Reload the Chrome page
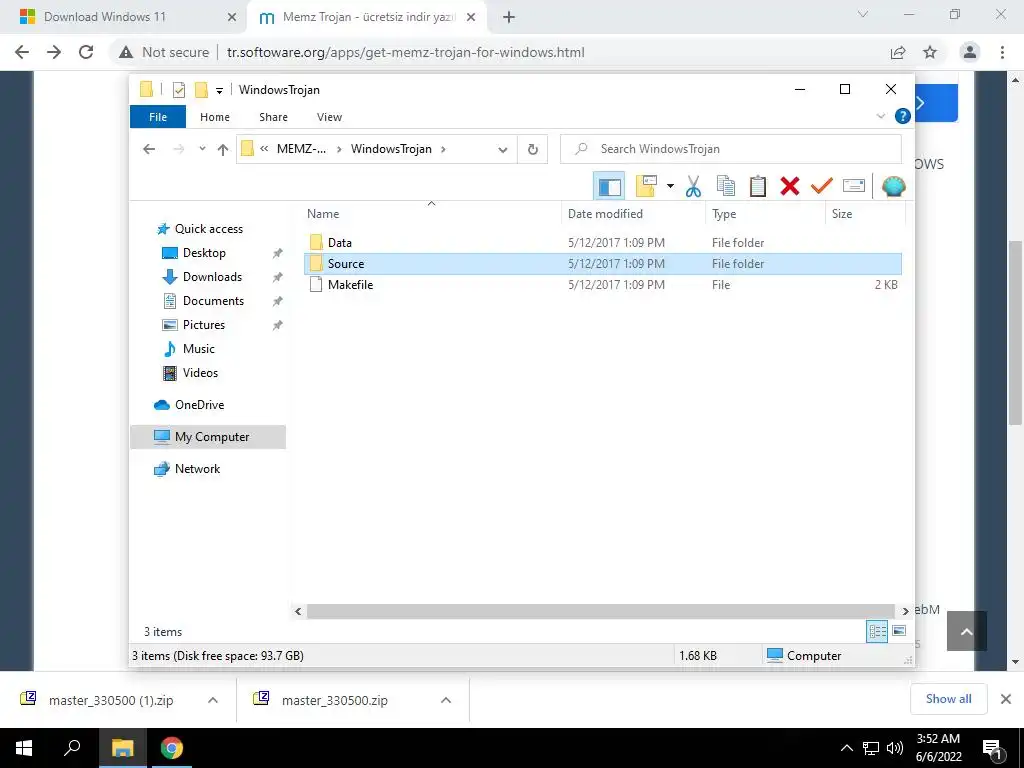1024x768 pixels. 86,52
